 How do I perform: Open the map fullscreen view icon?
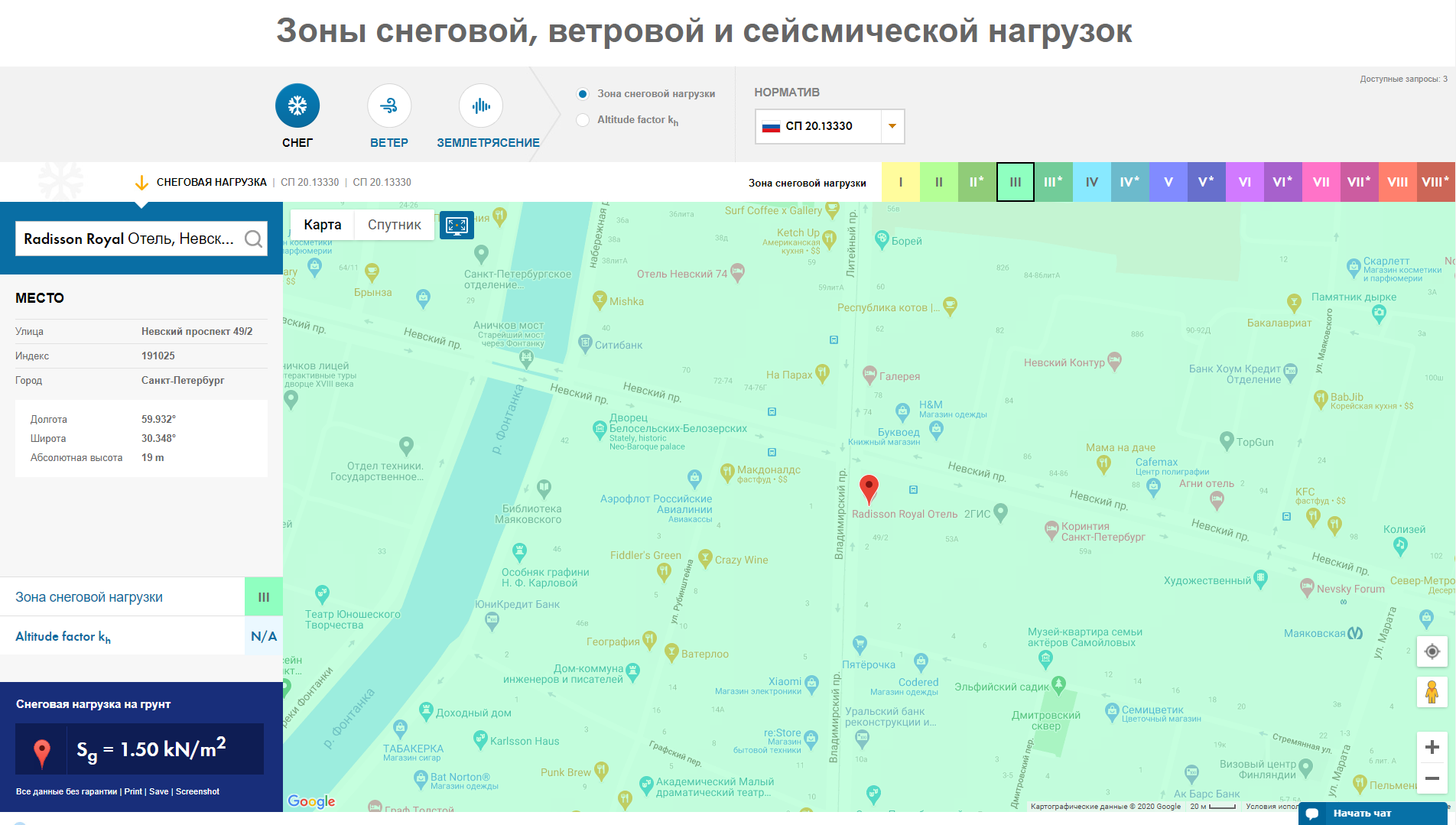pyautogui.click(x=457, y=225)
